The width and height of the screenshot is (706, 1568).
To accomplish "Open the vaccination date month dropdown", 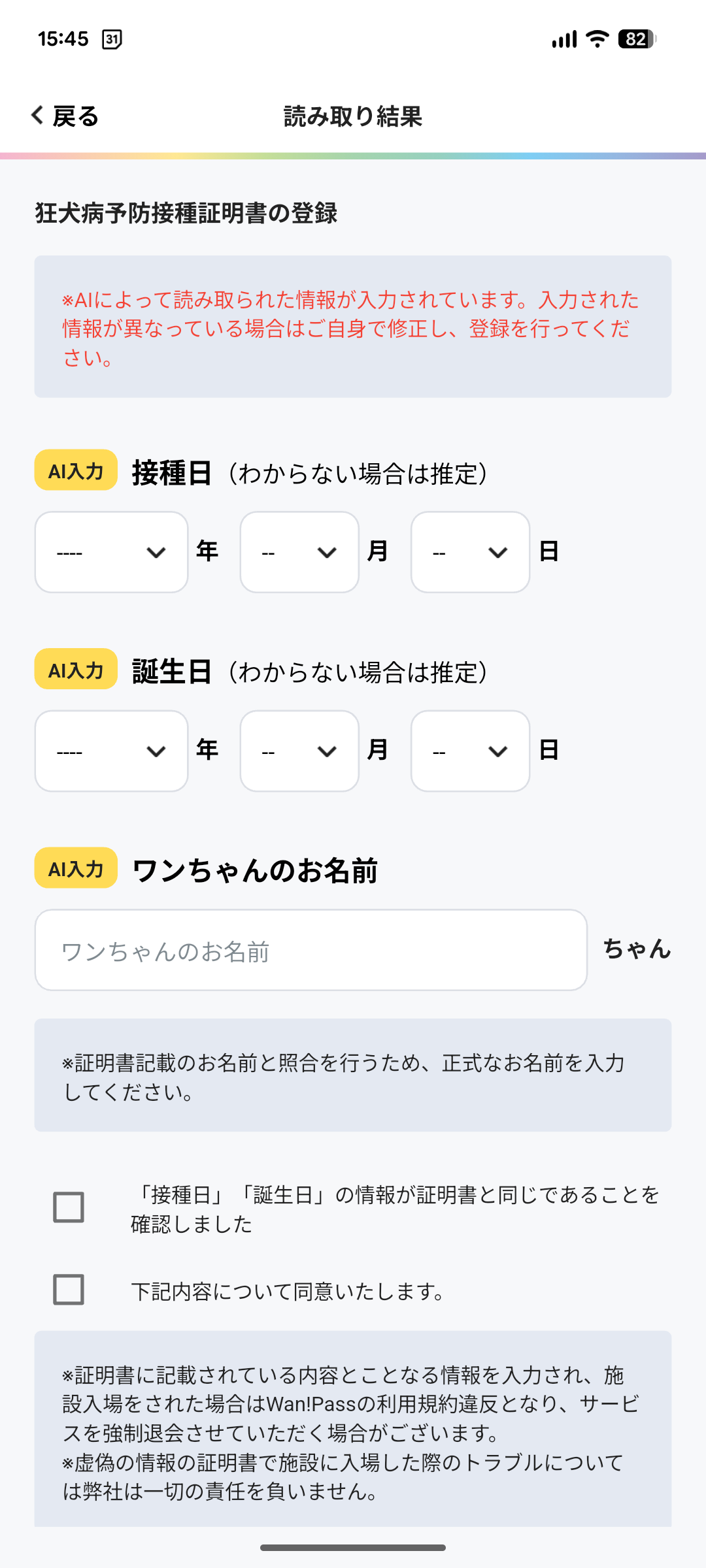I will click(x=299, y=552).
